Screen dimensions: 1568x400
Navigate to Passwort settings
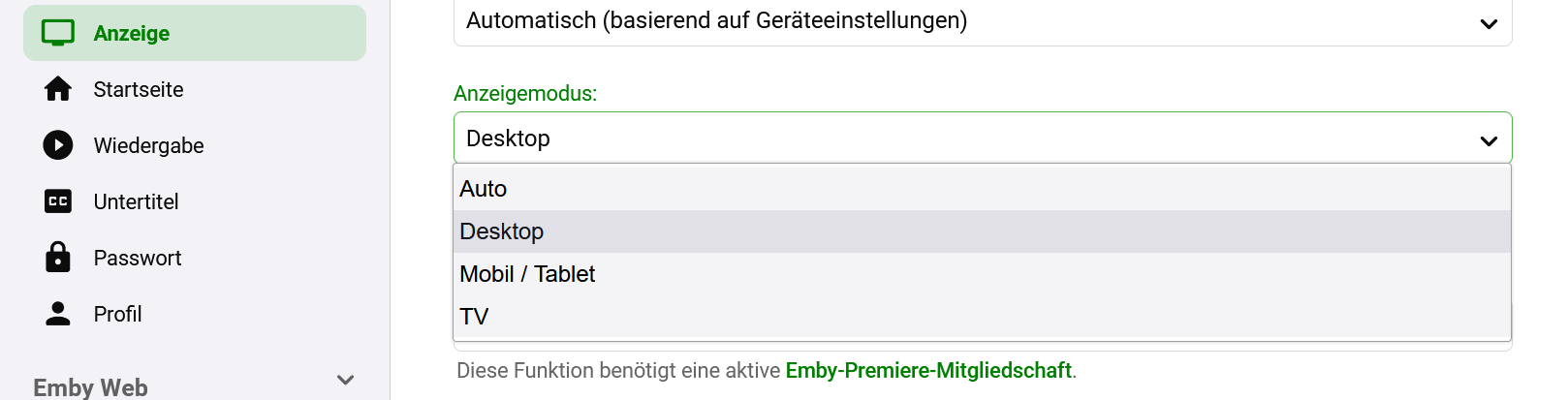[x=138, y=258]
